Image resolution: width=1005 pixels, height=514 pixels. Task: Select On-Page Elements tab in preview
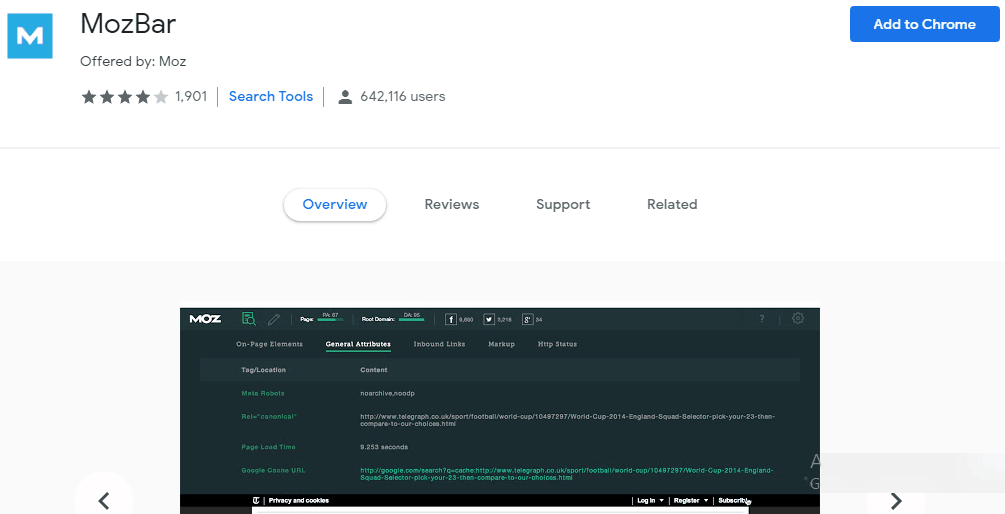pyautogui.click(x=269, y=344)
